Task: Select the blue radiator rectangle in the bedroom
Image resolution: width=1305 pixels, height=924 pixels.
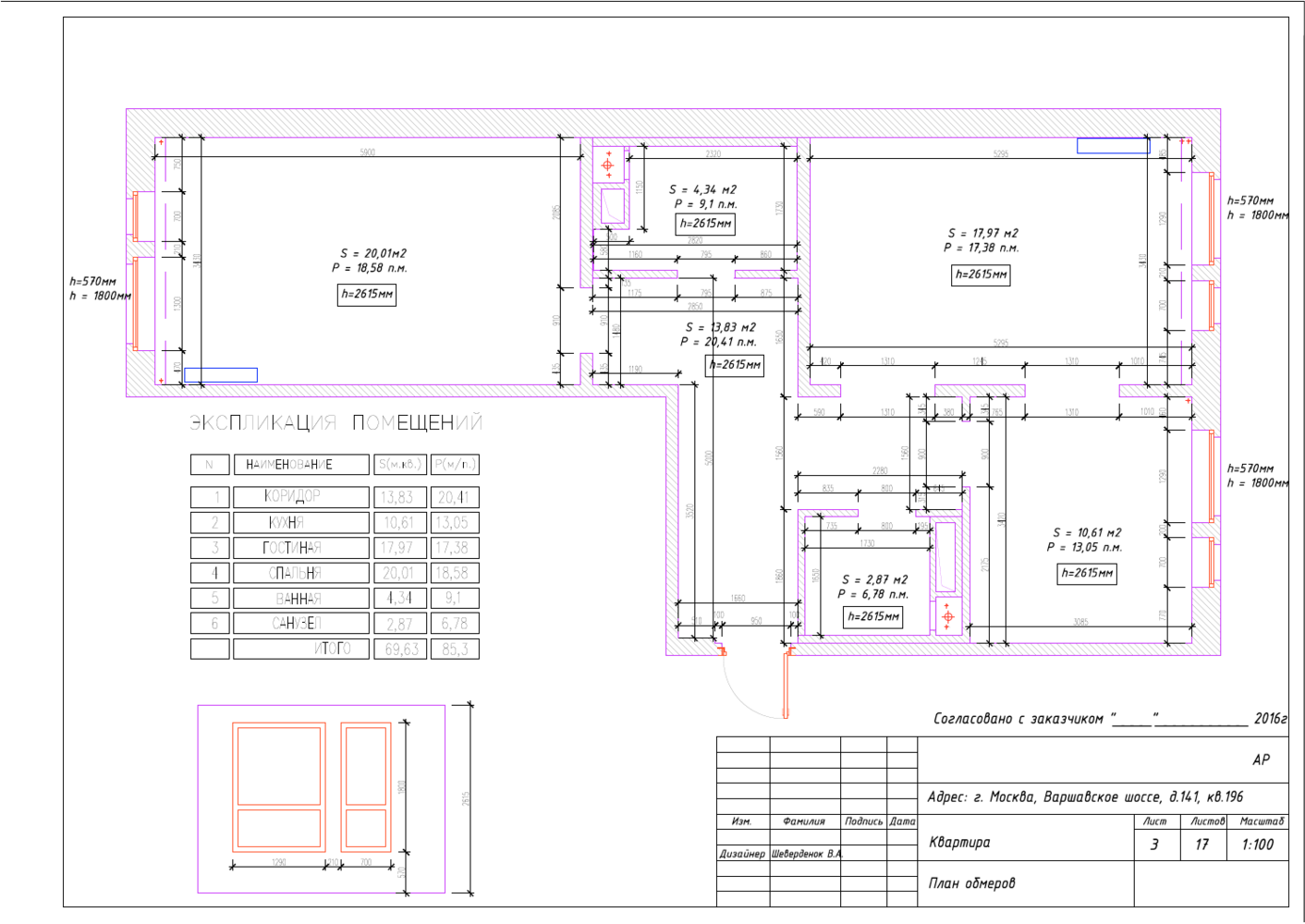Action: coord(221,374)
